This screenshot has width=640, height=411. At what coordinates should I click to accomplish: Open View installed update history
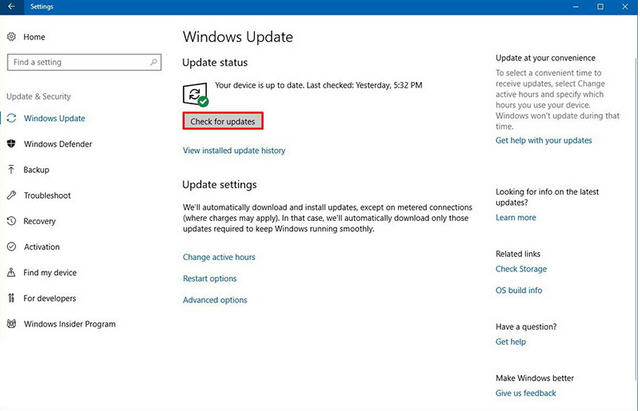234,151
